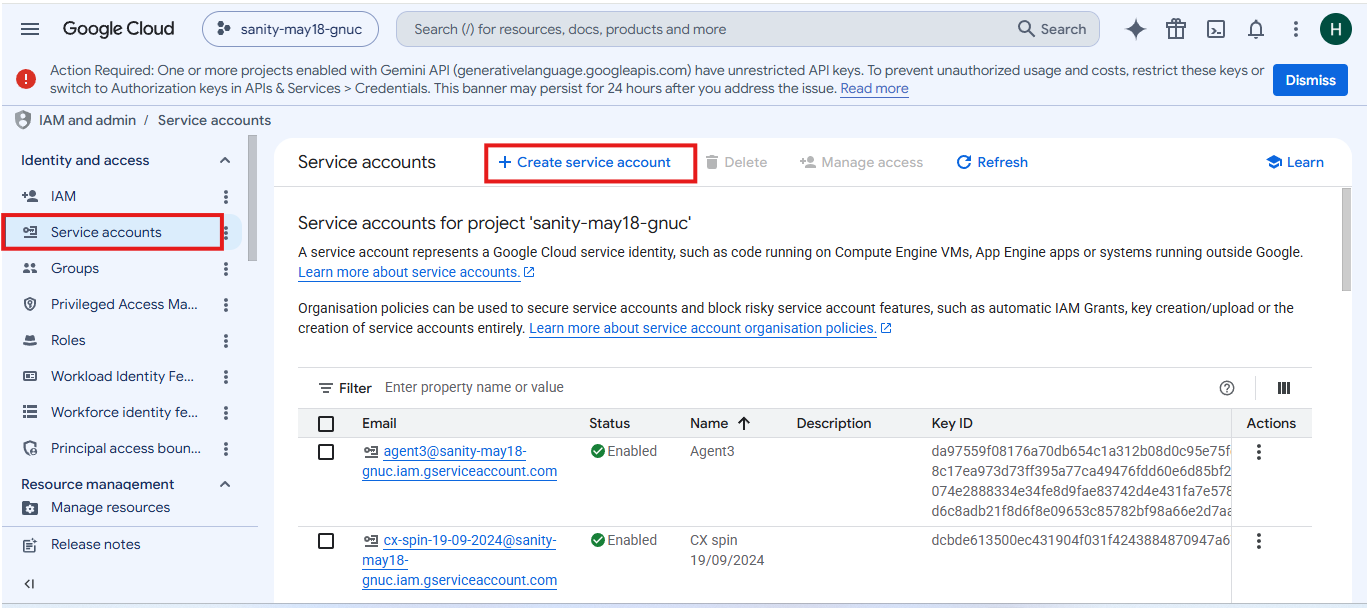1367x608 pixels.
Task: Open the gift free trial icon
Action: (1176, 29)
